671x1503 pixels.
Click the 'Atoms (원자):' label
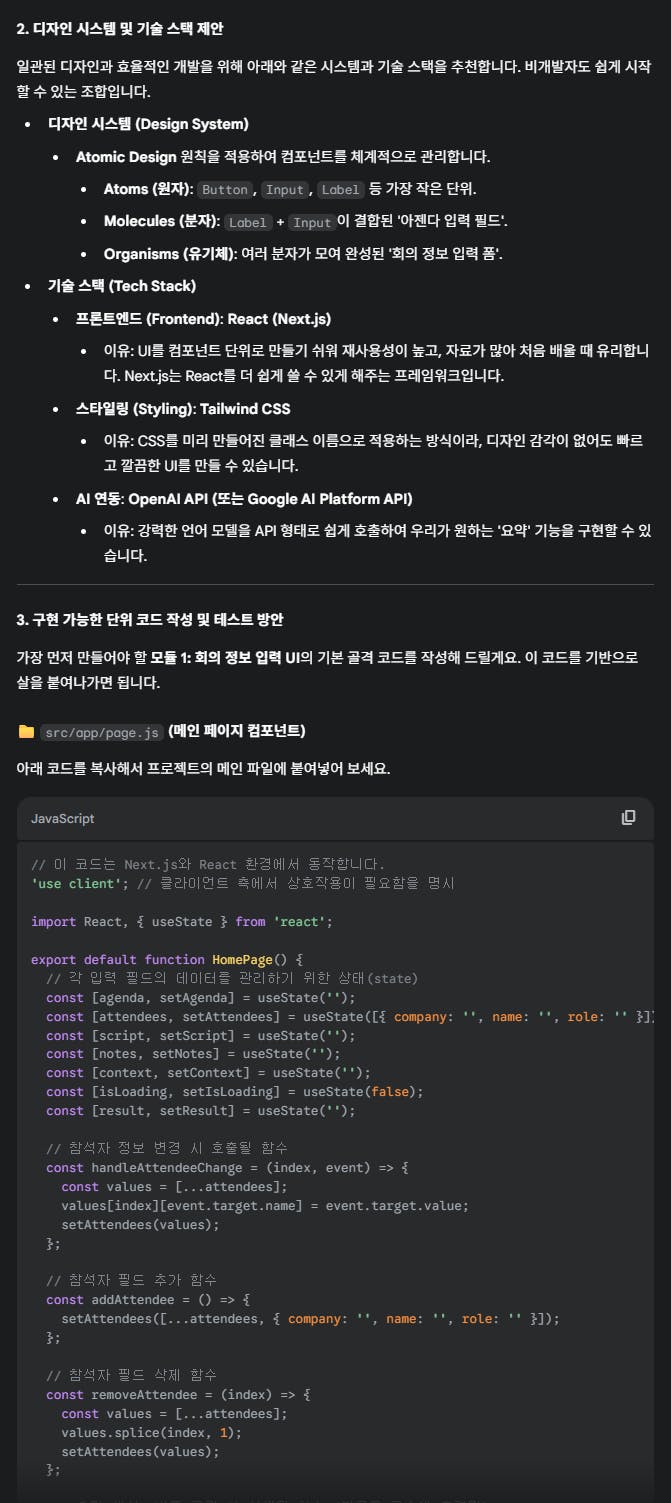click(149, 190)
